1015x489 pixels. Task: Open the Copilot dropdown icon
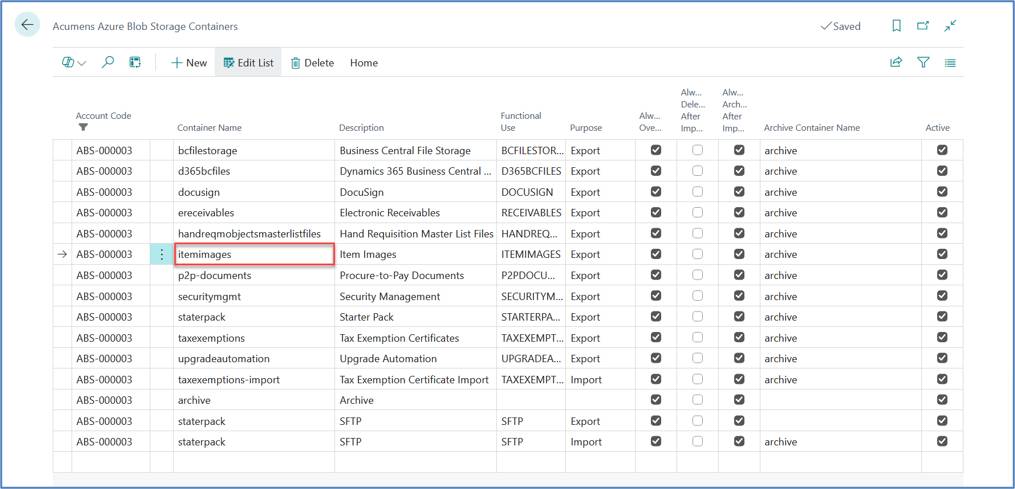(x=74, y=63)
